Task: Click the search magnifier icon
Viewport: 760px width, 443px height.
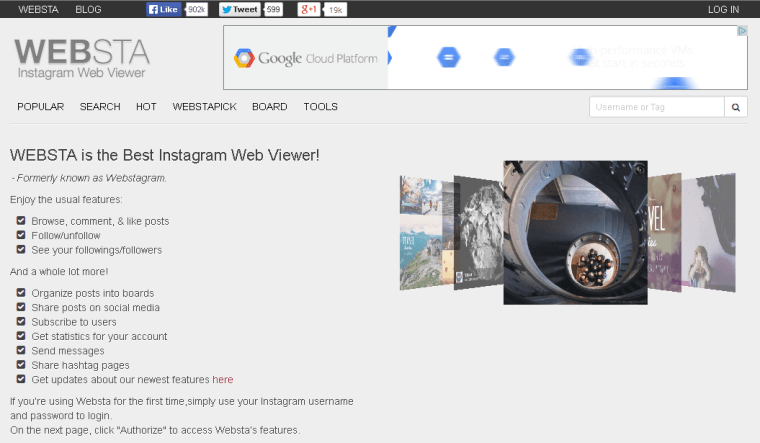Action: 736,107
